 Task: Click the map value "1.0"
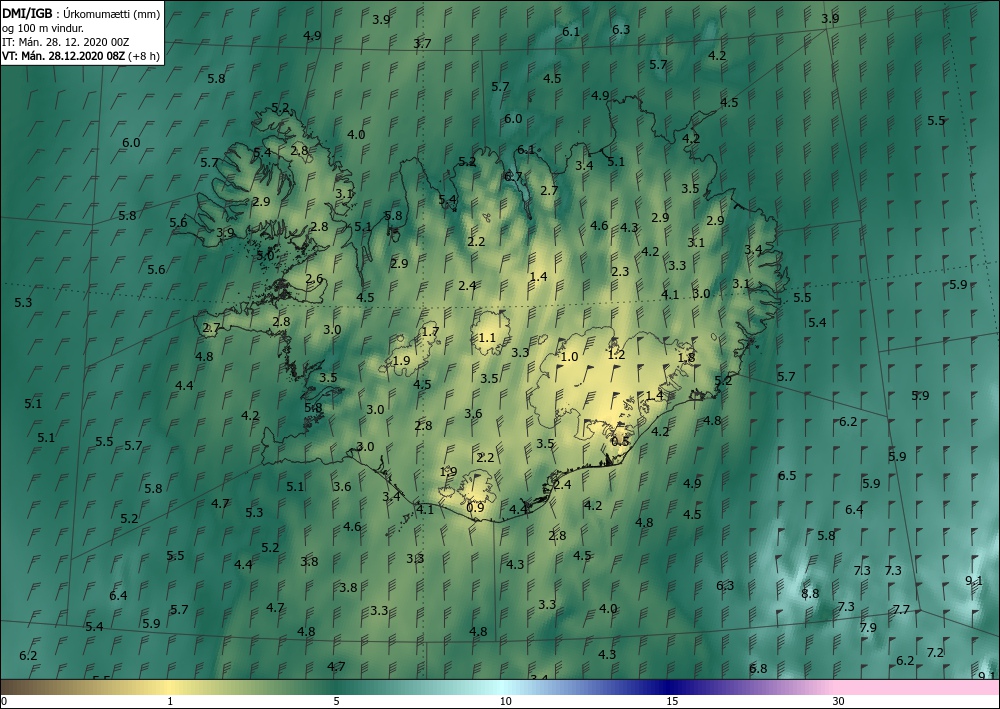tap(569, 357)
